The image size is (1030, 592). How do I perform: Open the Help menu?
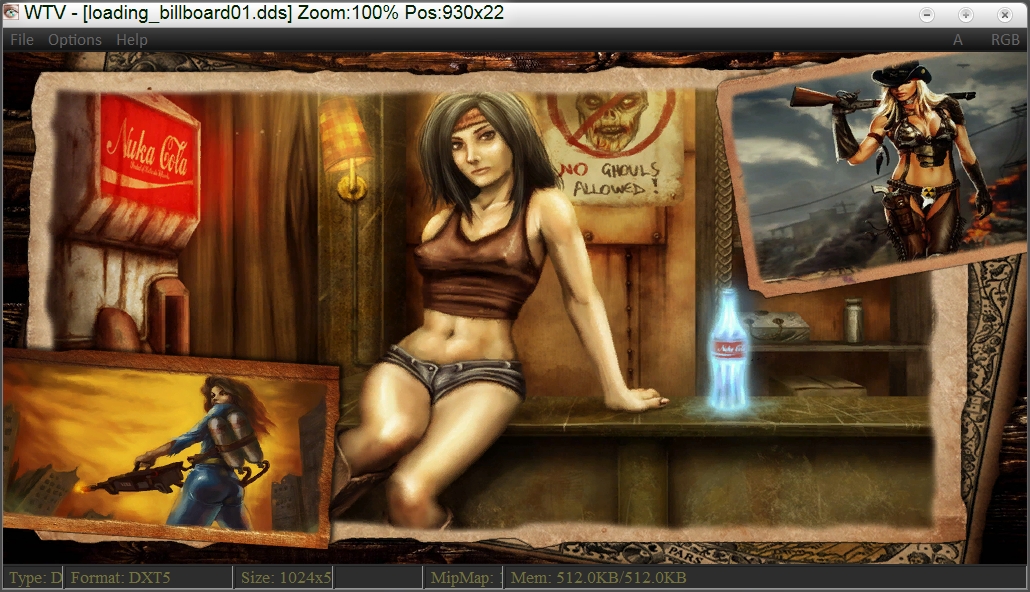(132, 40)
